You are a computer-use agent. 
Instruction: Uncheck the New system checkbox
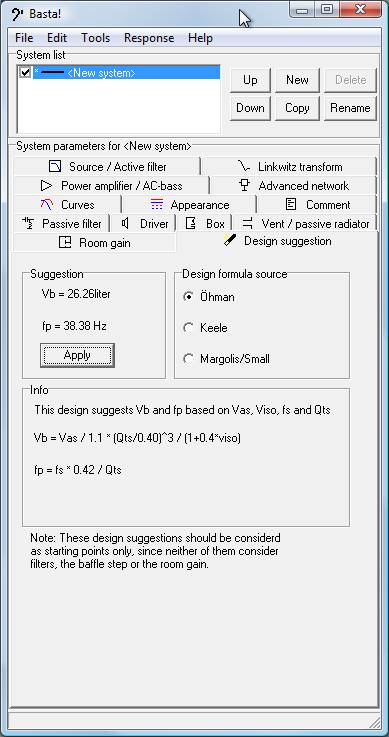click(x=25, y=72)
